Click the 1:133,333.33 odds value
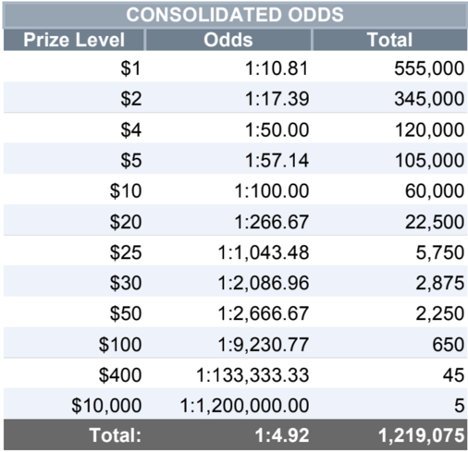Viewport: 468px width, 452px height. pyautogui.click(x=252, y=375)
